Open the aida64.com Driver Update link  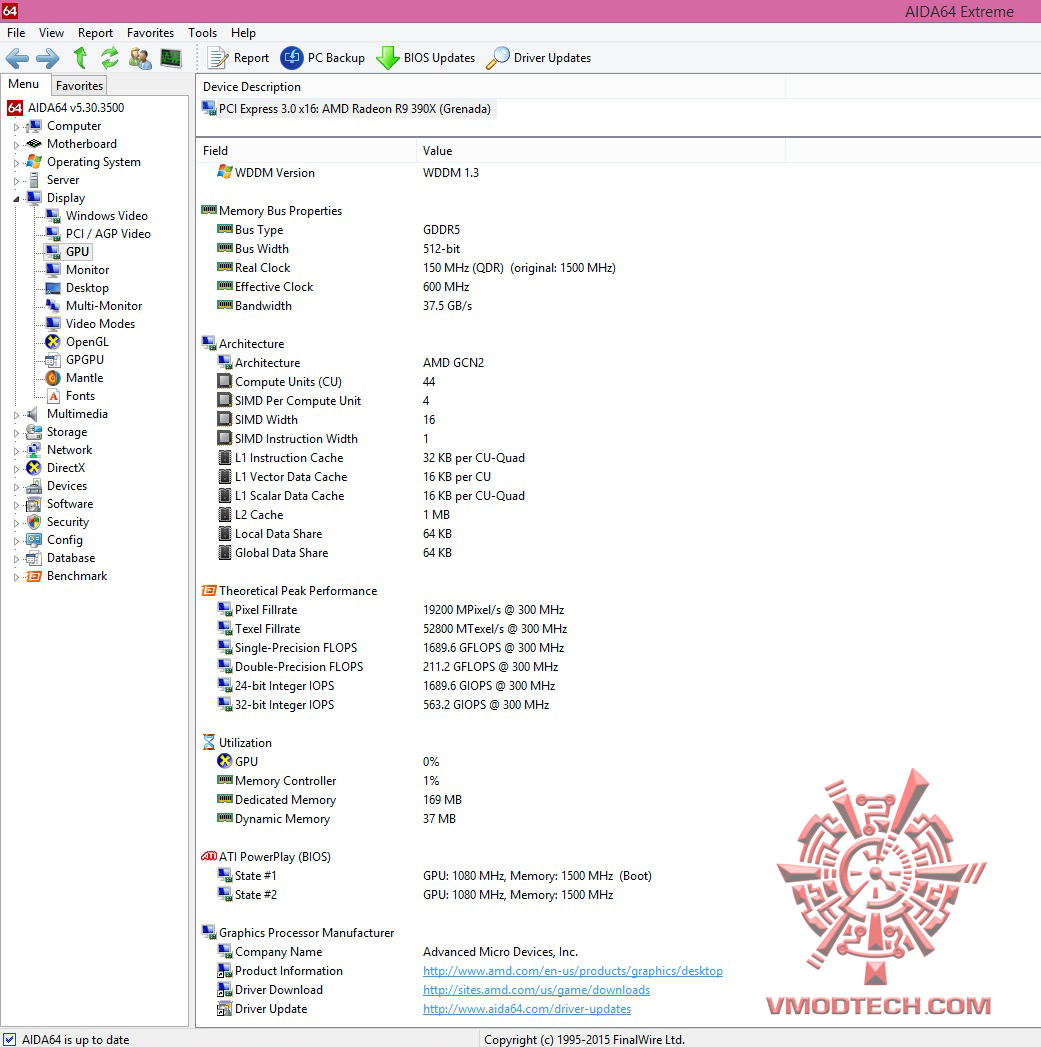(527, 1009)
